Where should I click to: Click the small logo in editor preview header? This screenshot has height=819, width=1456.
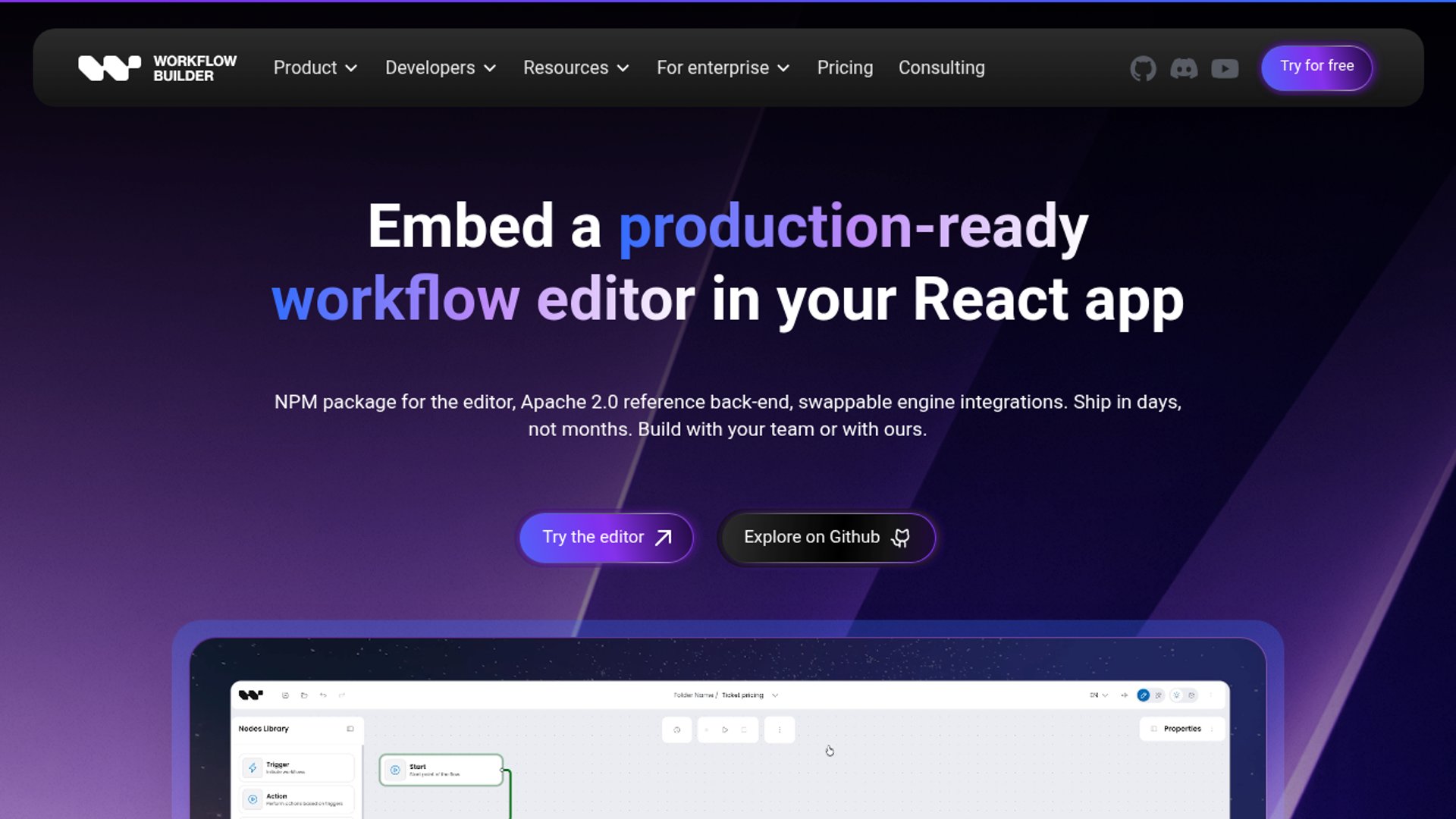(250, 695)
